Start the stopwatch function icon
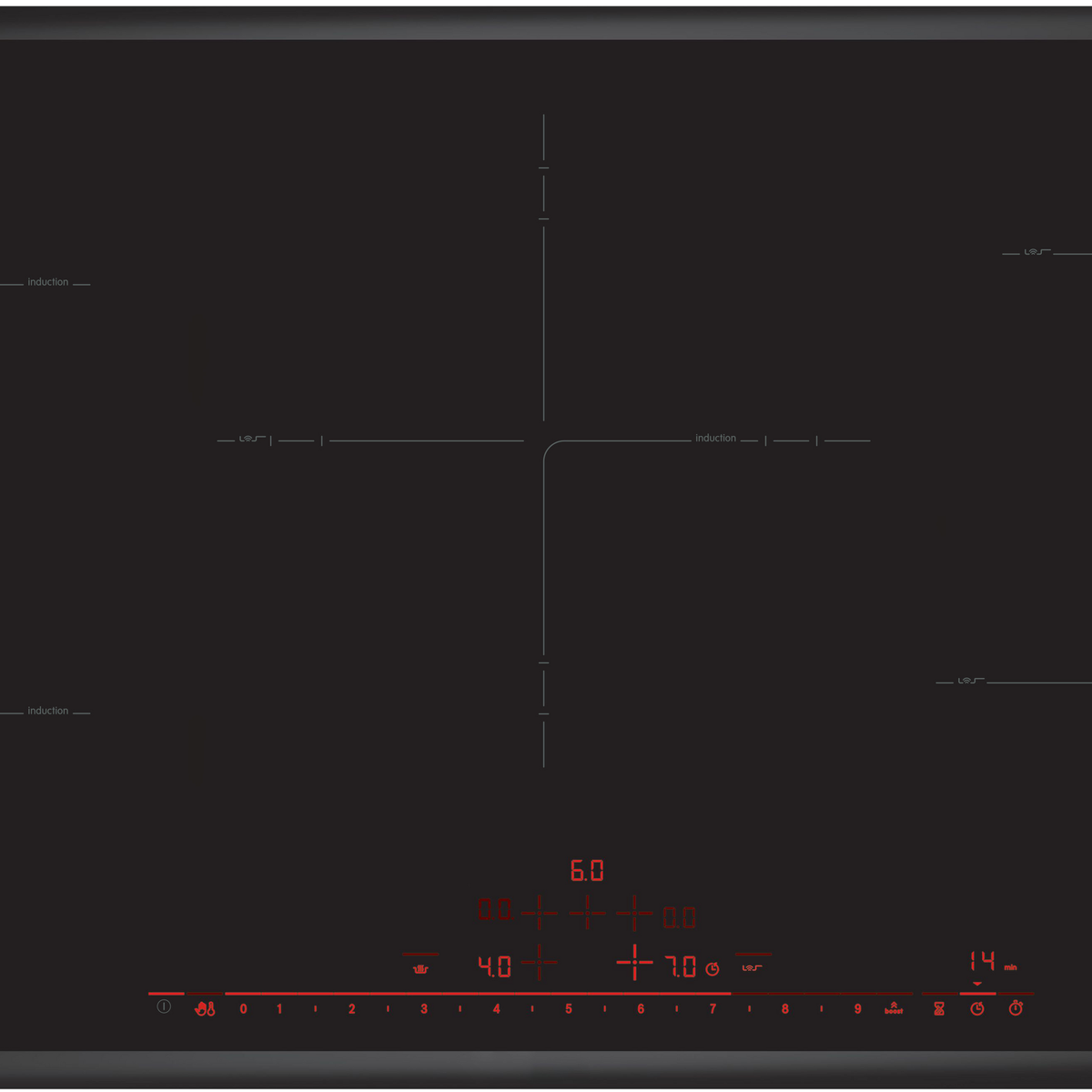This screenshot has width=1092, height=1092. click(1016, 1008)
